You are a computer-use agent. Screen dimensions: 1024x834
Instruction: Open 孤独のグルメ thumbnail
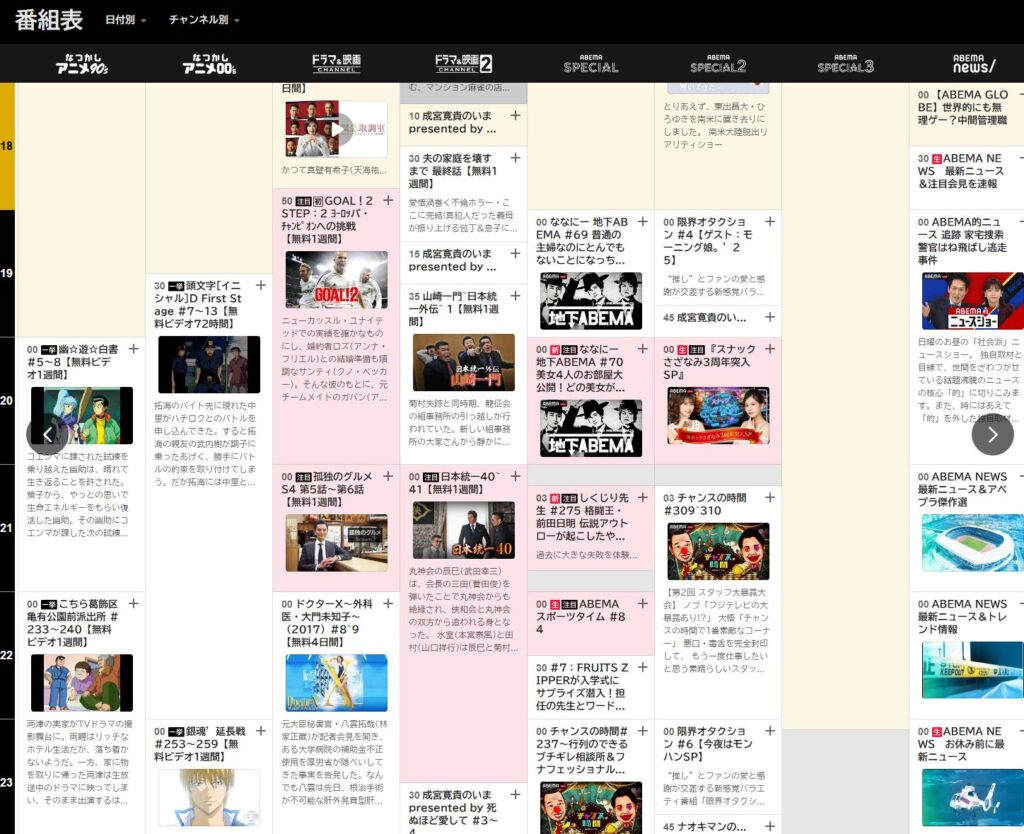pyautogui.click(x=336, y=543)
